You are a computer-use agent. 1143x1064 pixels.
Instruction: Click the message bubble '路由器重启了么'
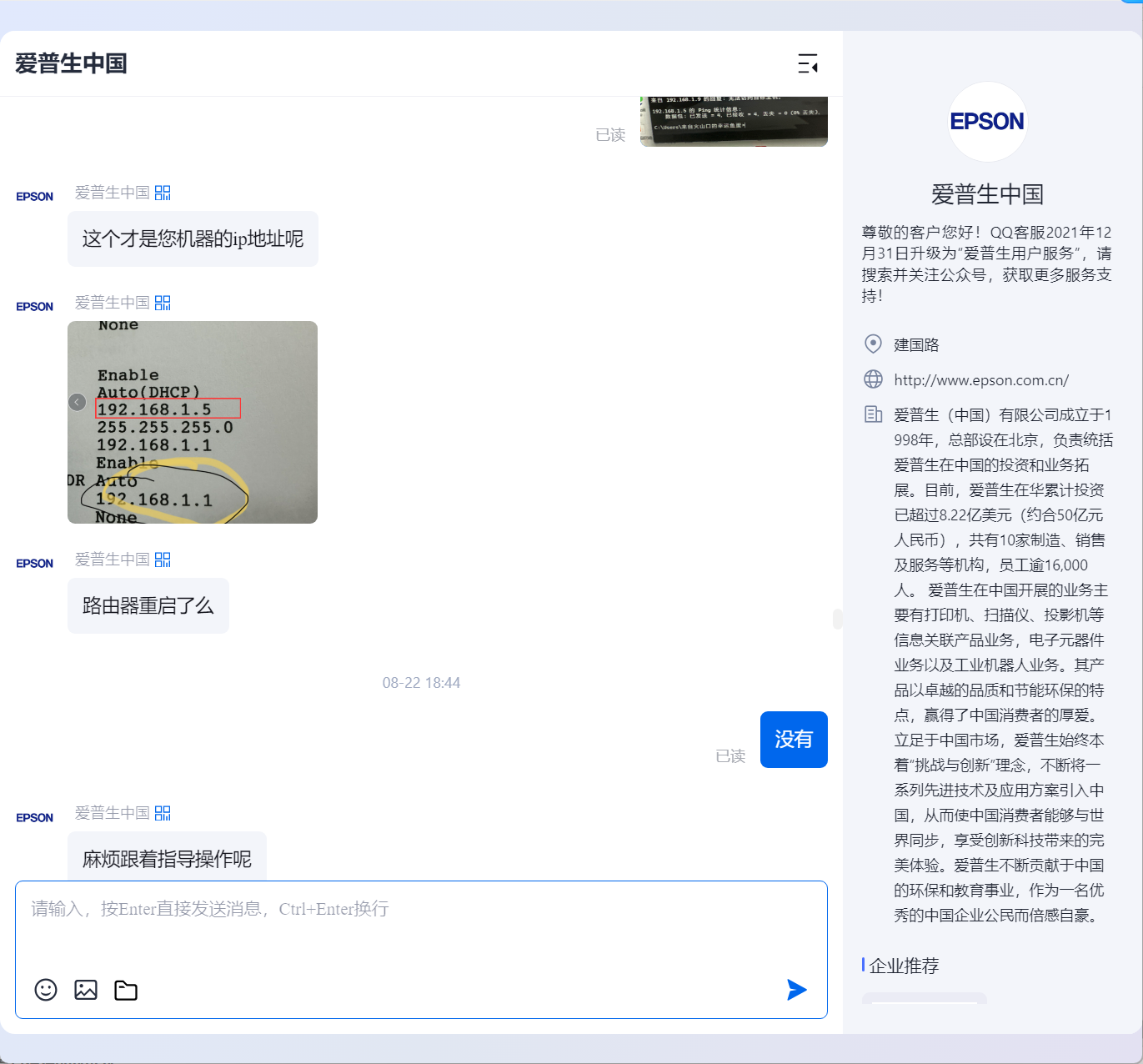click(148, 606)
